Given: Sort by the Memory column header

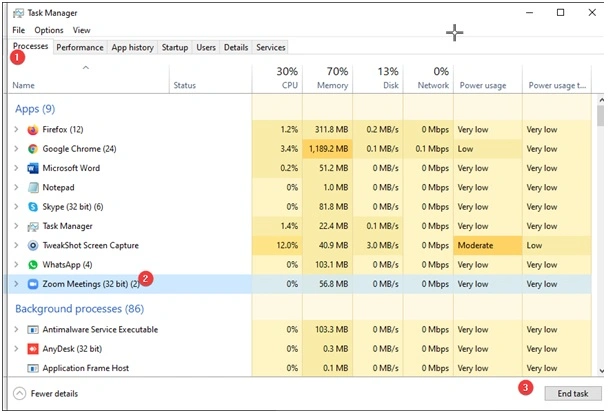Looking at the screenshot, I should pyautogui.click(x=328, y=79).
